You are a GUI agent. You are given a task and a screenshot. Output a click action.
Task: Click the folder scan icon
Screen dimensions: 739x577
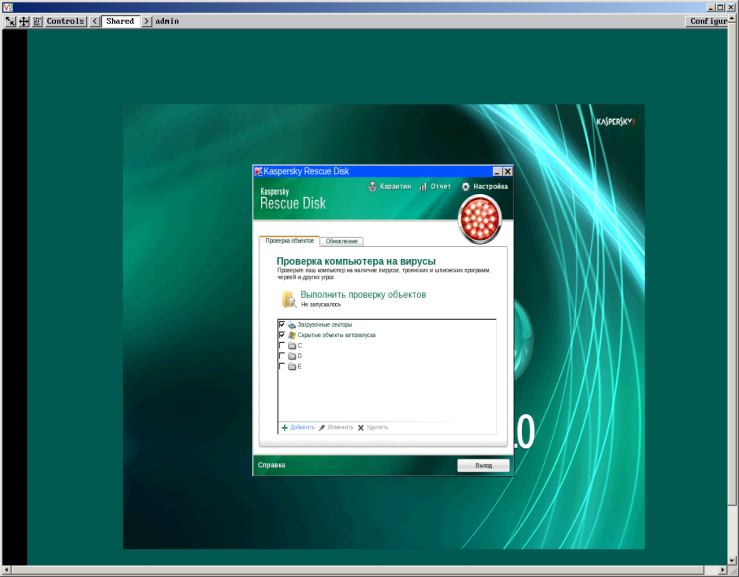pos(288,299)
